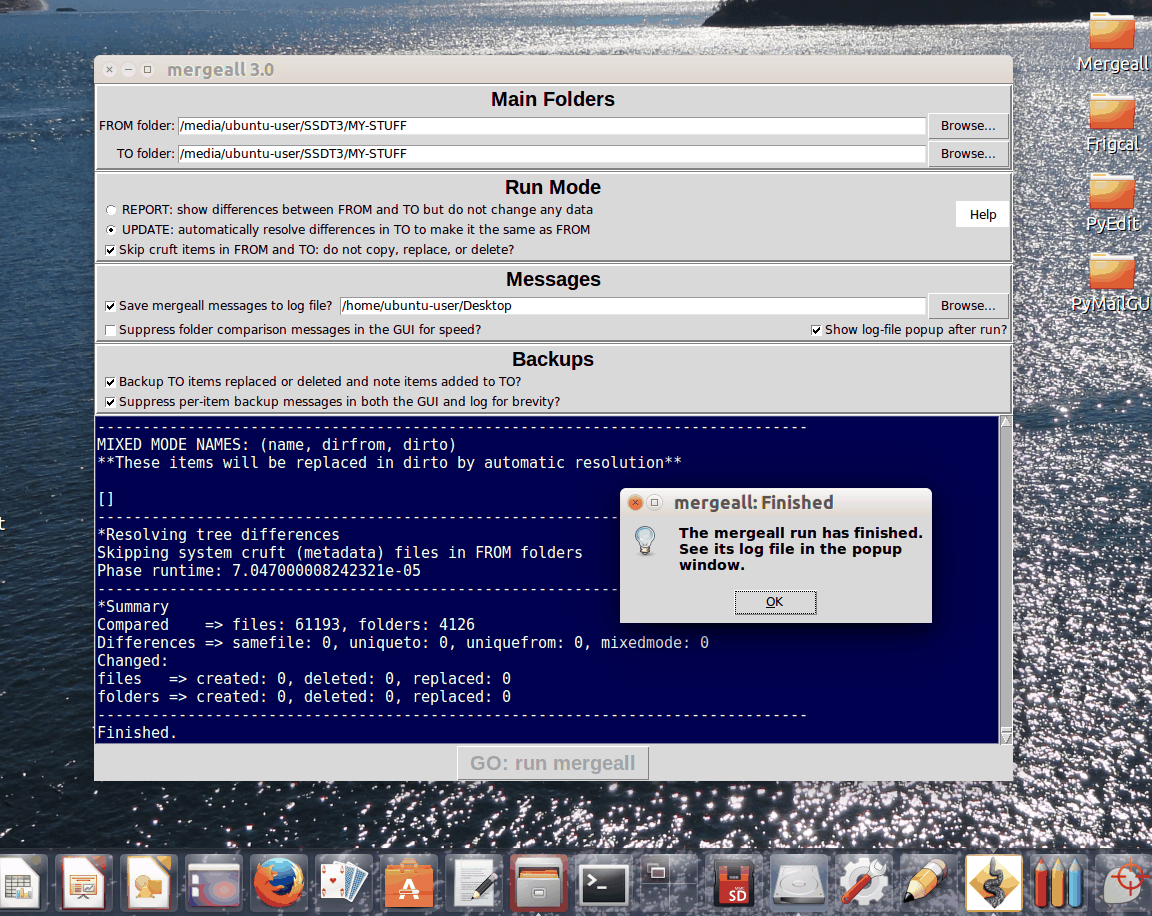Open the Mergeall desktop folder

pos(1112,43)
